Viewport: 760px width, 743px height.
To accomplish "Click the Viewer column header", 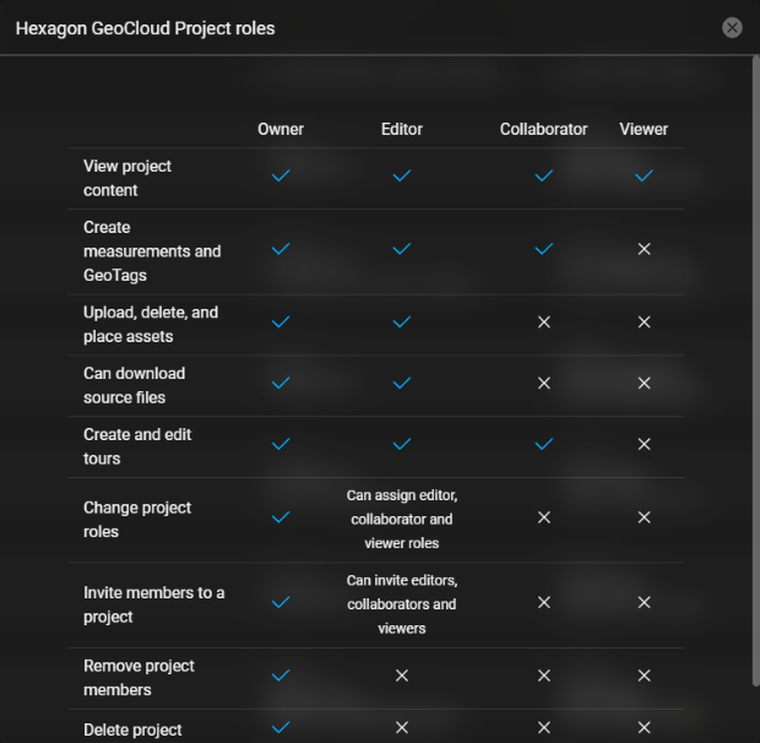I will pos(644,129).
